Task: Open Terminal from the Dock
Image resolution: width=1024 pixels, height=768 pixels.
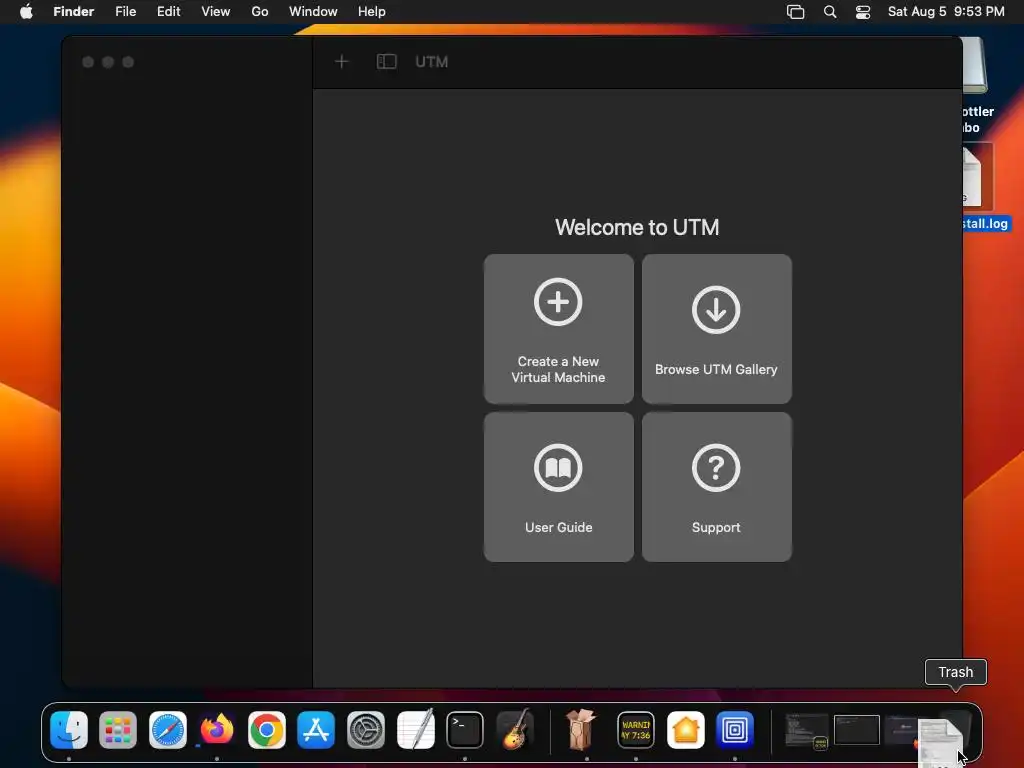Action: click(x=465, y=729)
